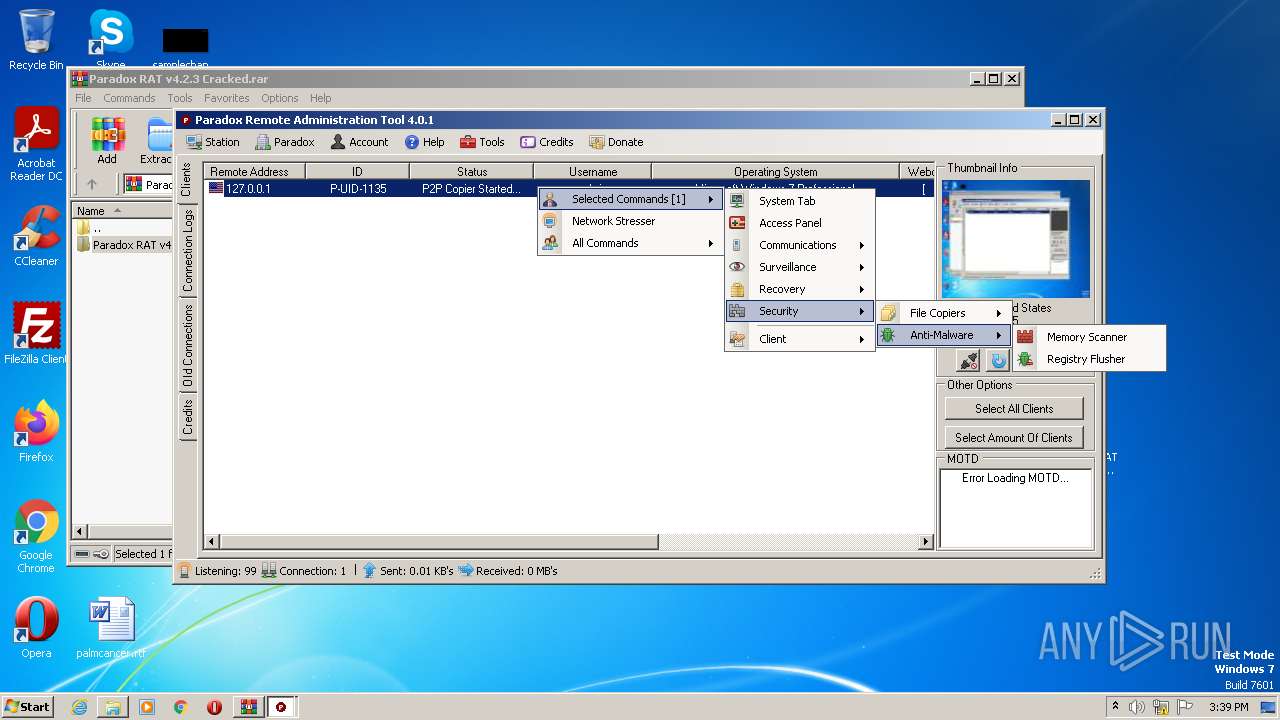This screenshot has height=720, width=1280.
Task: Click the disconnect plug icon under thumbnail
Action: point(968,361)
